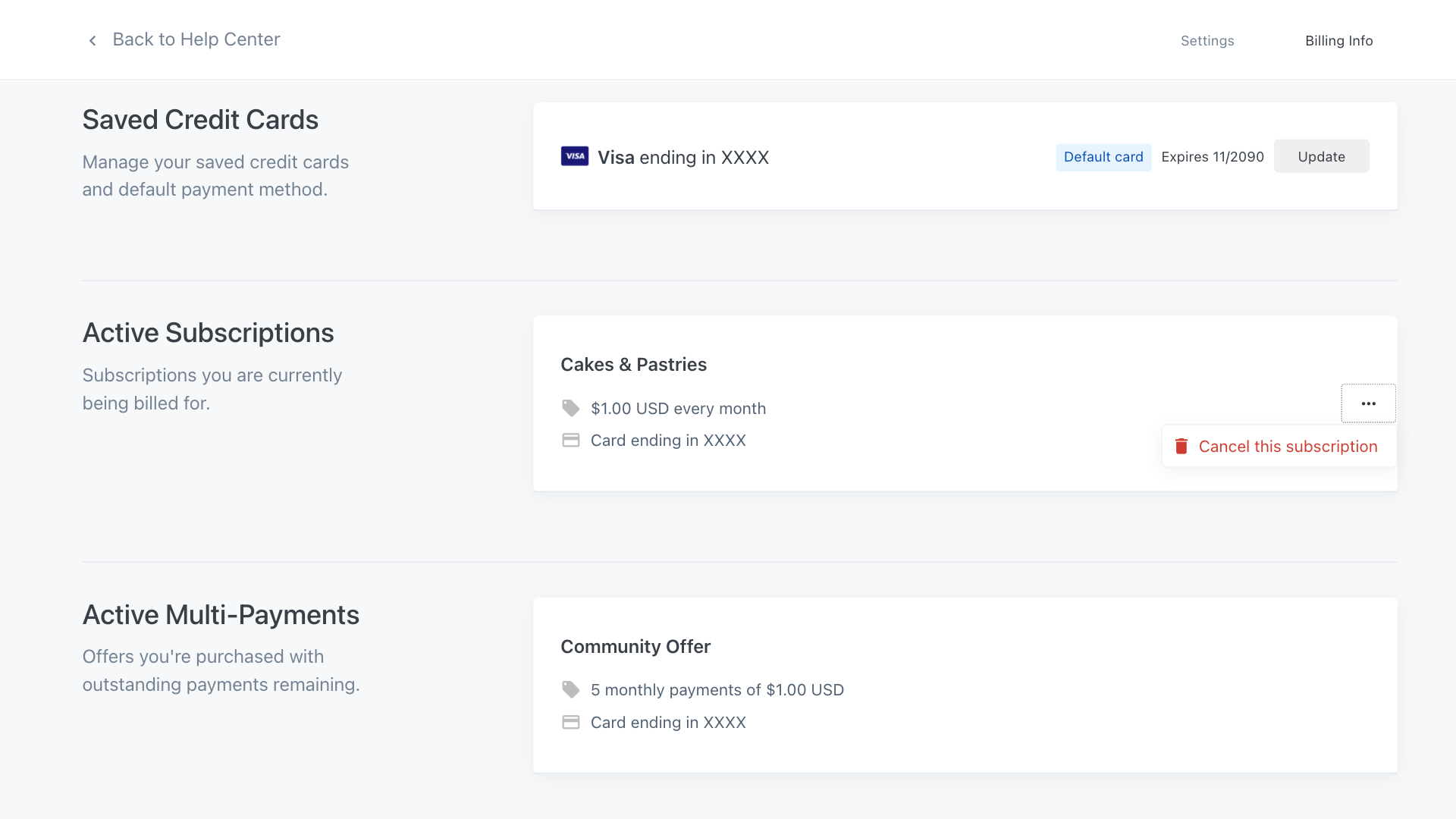Click price tag icon under Community Offer
This screenshot has height=819, width=1456.
[x=570, y=689]
